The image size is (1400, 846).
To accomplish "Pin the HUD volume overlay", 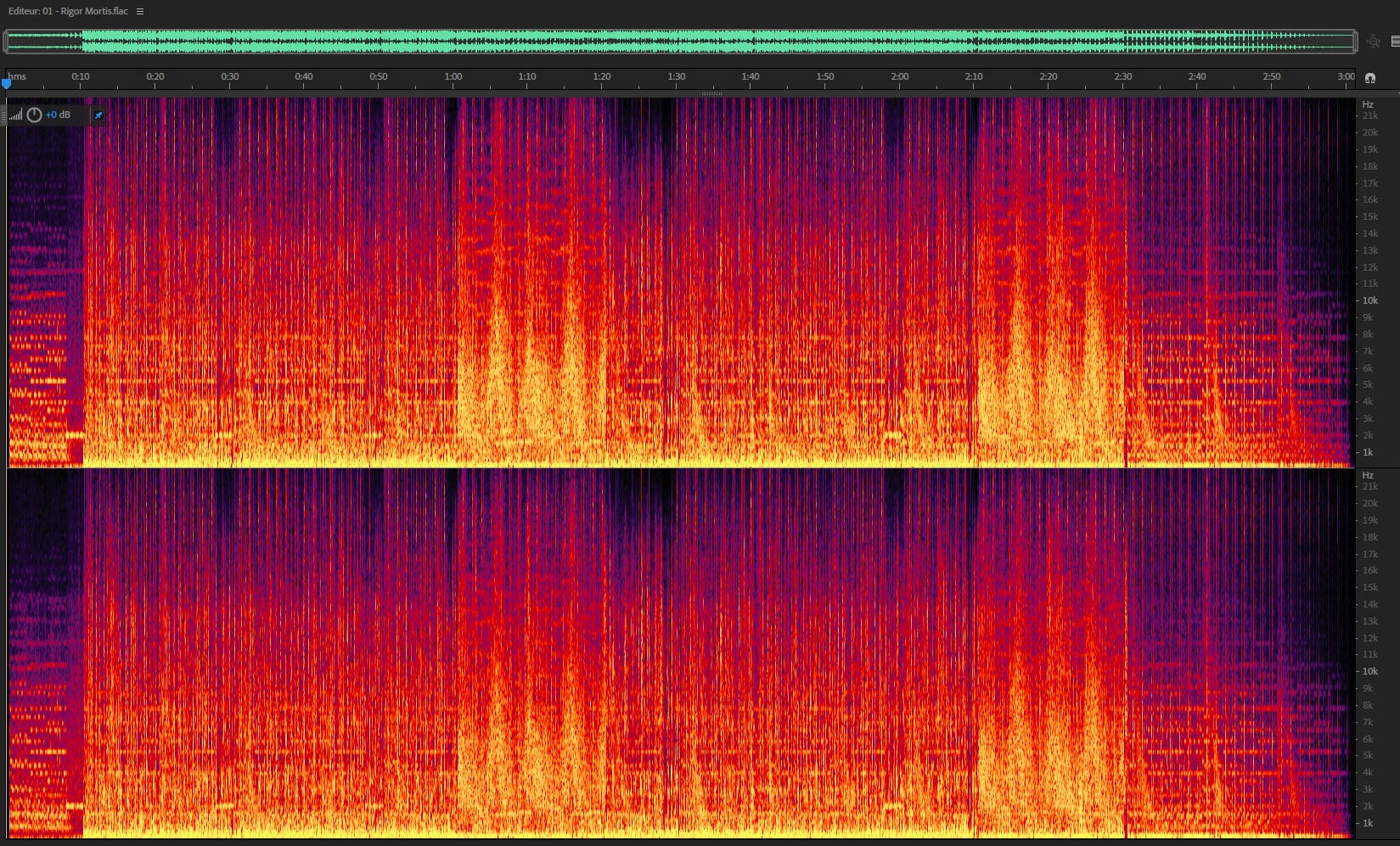I will click(98, 115).
